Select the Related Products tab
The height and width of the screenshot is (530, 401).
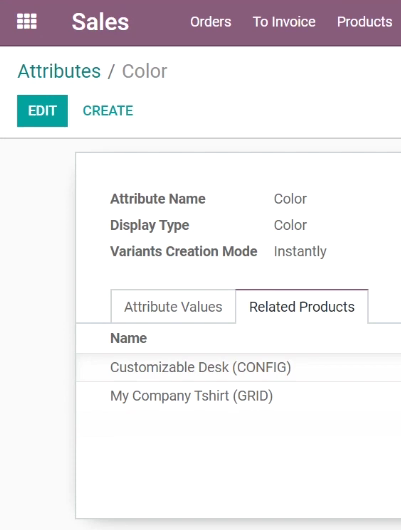302,307
